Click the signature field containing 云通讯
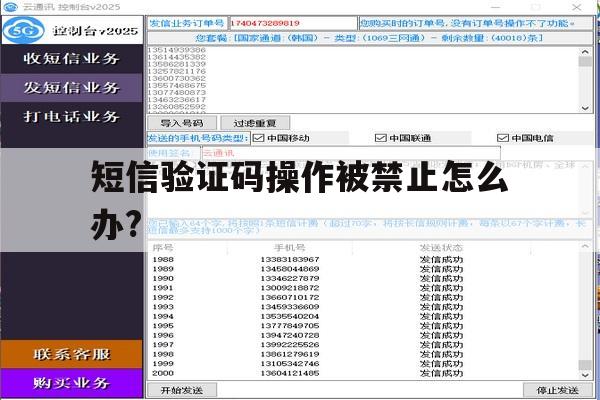Screen dimensions: 600x400 pos(351,153)
